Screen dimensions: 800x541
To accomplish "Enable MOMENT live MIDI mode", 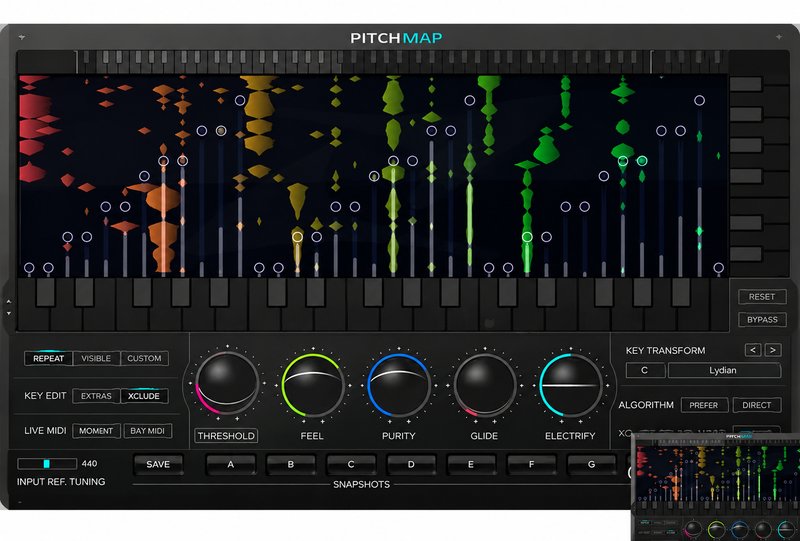I will click(96, 431).
